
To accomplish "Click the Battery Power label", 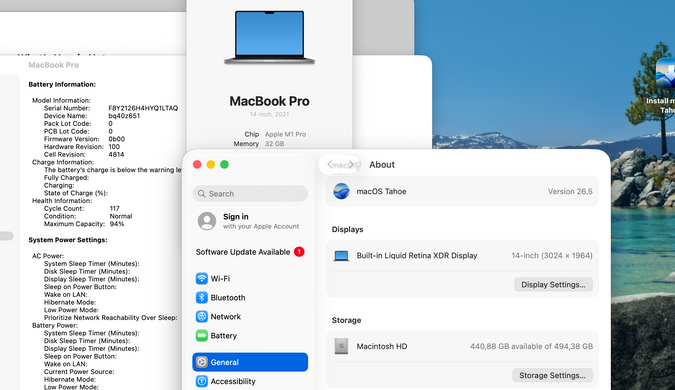I will pyautogui.click(x=55, y=325).
